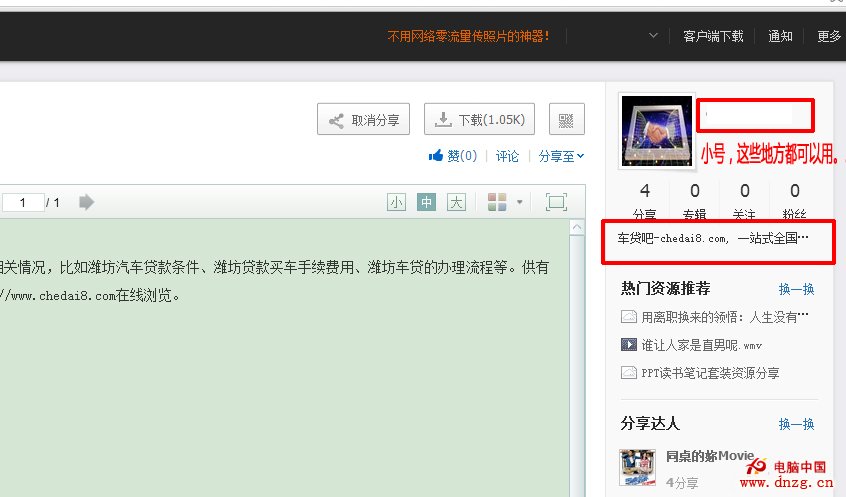Click 同桌的妳Movie avatar thumbnail
Image resolution: width=846 pixels, height=497 pixels.
637,468
